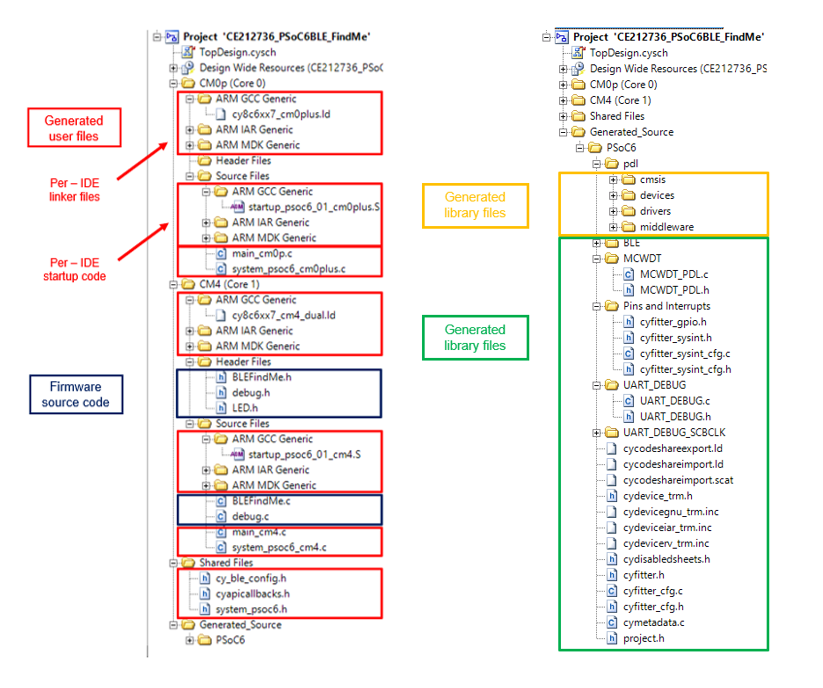The image size is (823, 688).
Task: Click the pdl folder icon
Action: (x=612, y=164)
